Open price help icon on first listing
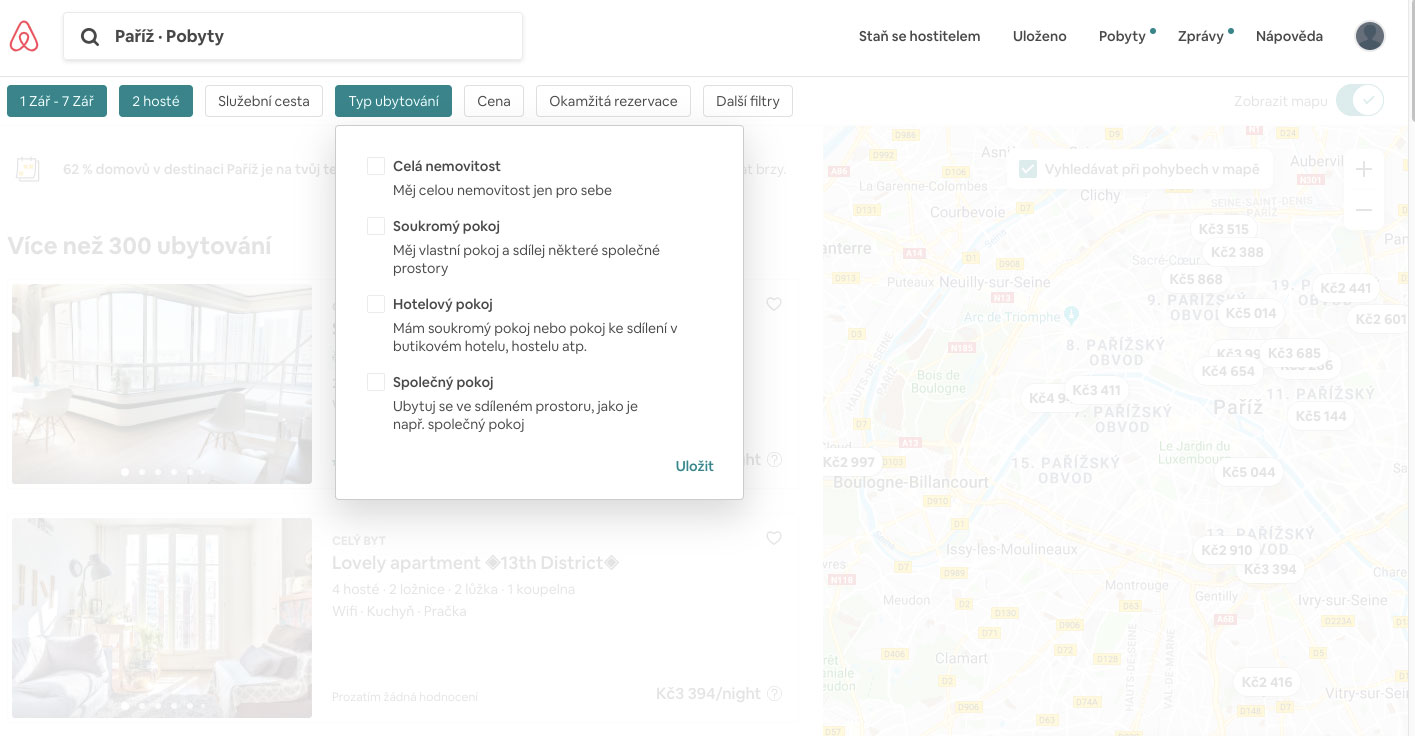Viewport: 1415px width, 736px height. pyautogui.click(x=774, y=460)
